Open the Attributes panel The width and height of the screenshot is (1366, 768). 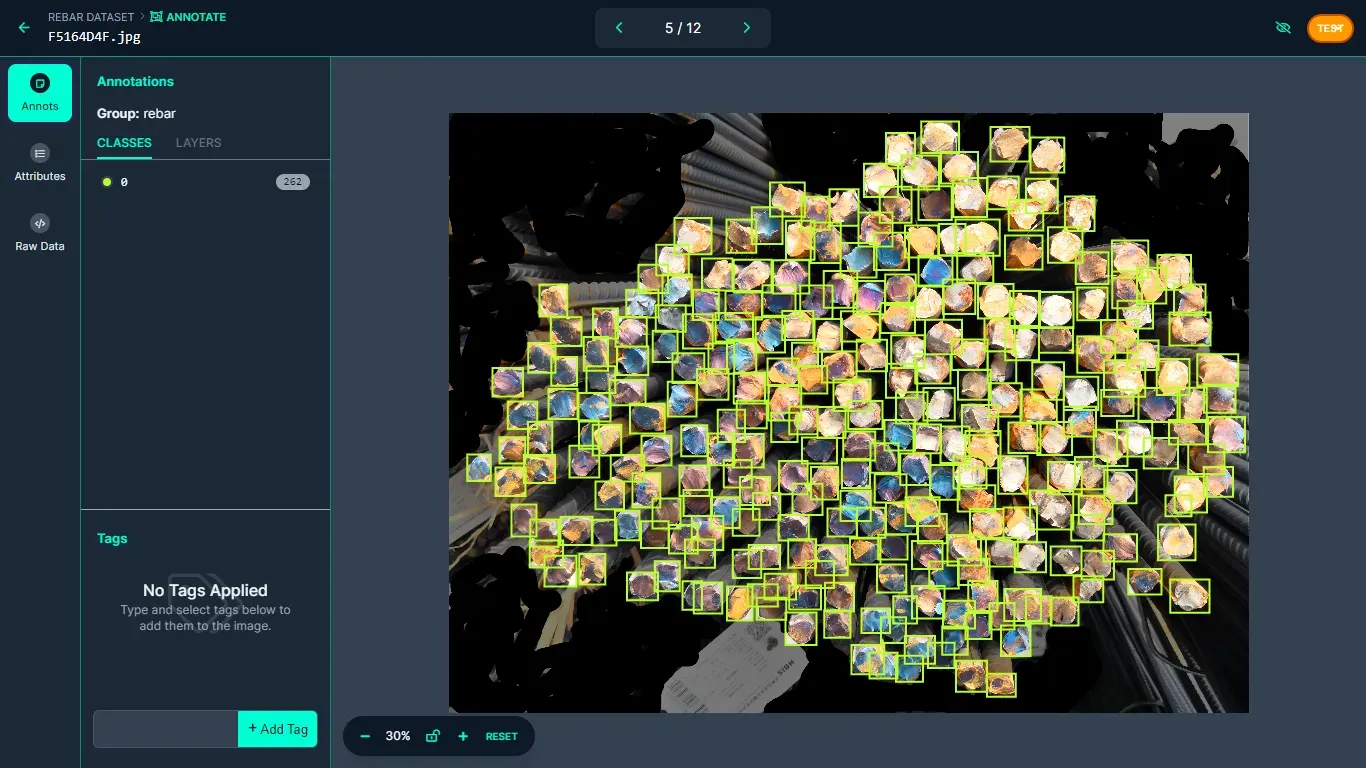click(x=39, y=163)
